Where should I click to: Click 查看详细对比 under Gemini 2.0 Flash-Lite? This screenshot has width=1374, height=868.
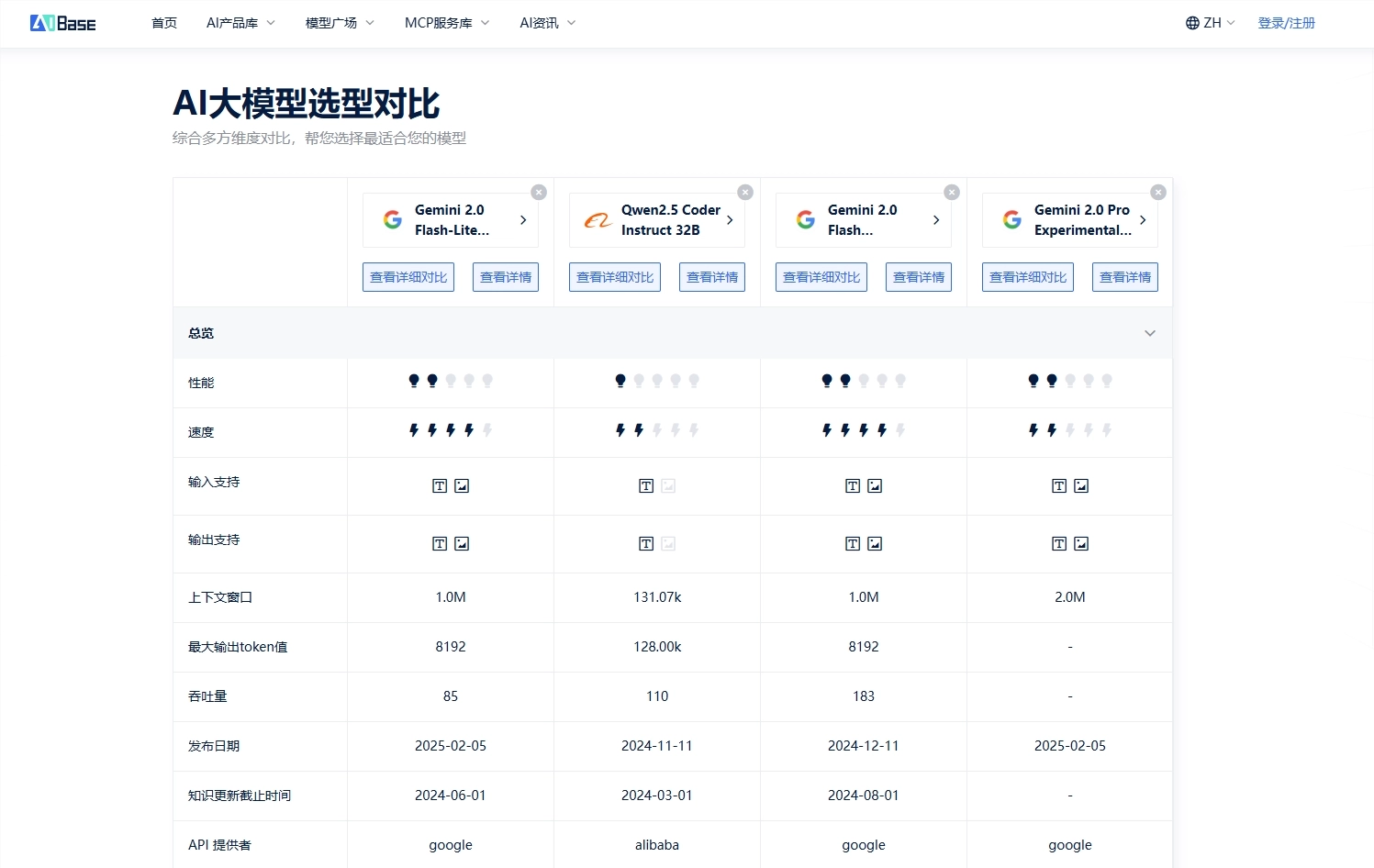408,277
